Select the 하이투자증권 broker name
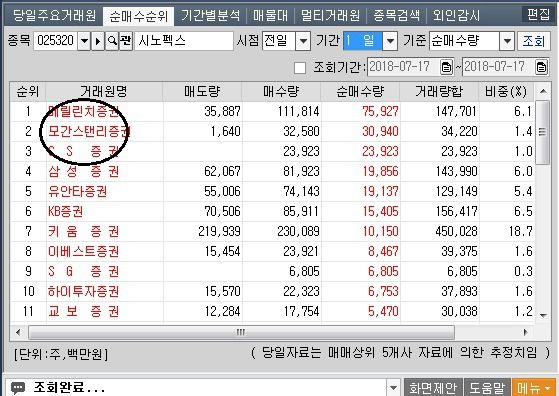The width and height of the screenshot is (559, 396). 83,291
